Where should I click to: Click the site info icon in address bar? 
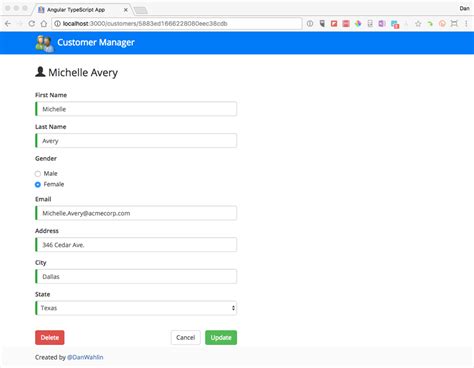pos(57,24)
